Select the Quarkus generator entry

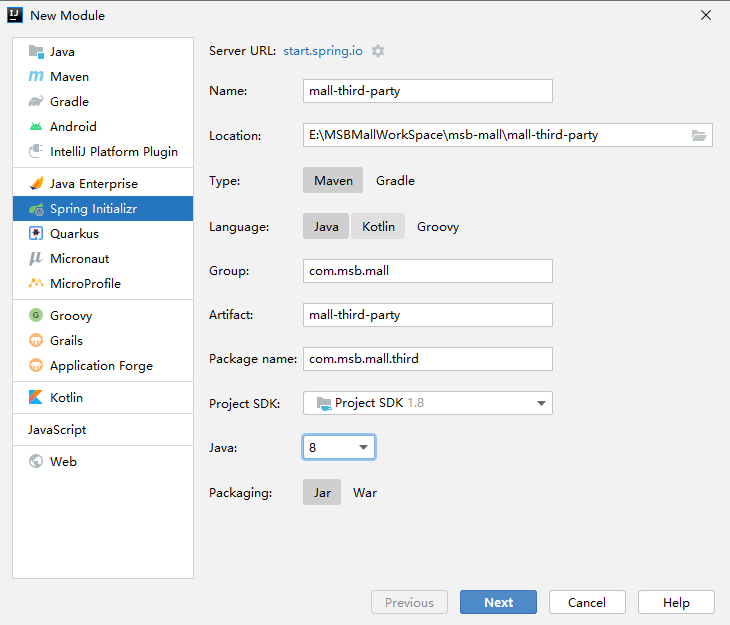pos(103,233)
